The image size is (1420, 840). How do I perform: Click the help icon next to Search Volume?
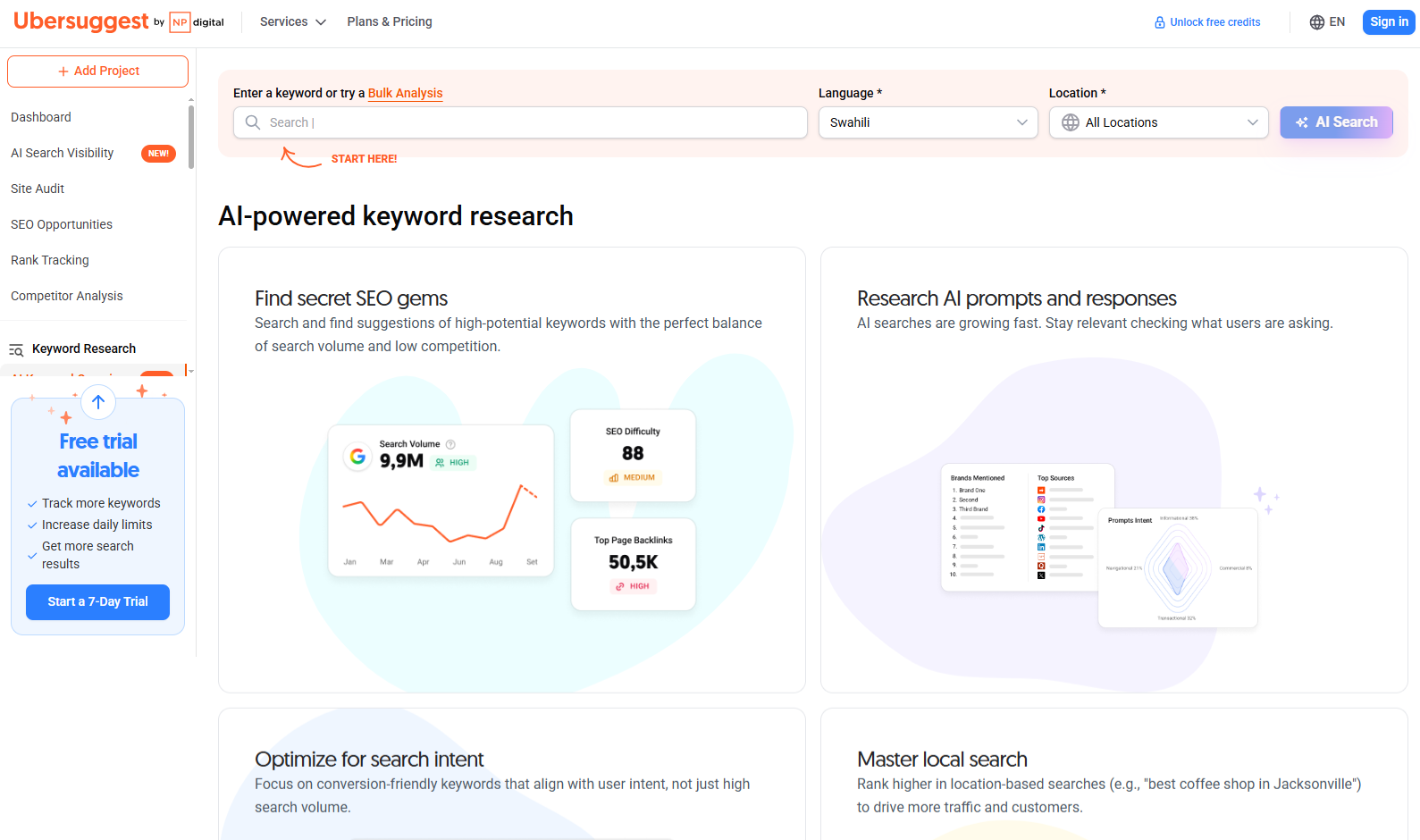point(450,444)
